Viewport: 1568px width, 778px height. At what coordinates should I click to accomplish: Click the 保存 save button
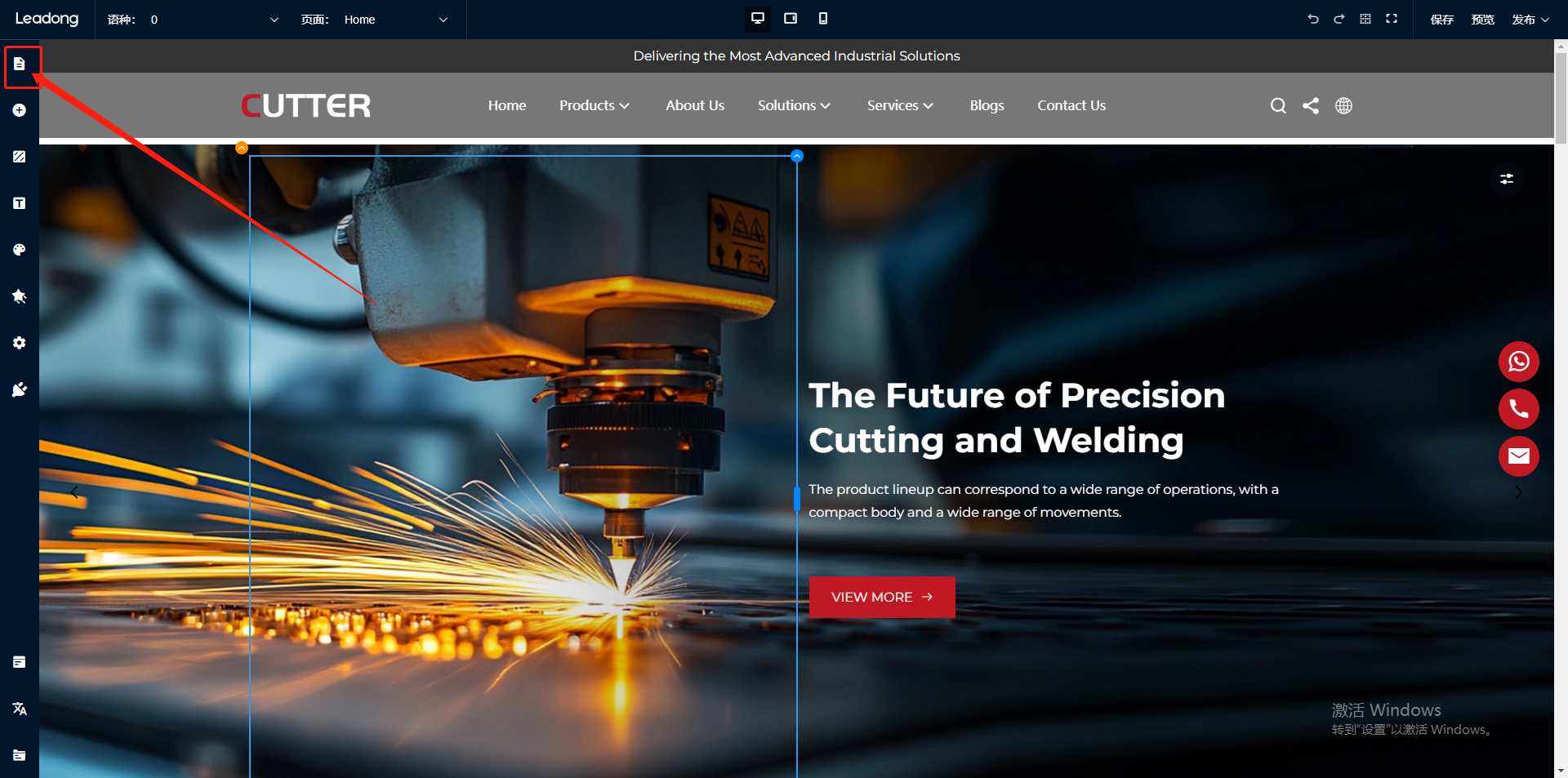[1441, 20]
